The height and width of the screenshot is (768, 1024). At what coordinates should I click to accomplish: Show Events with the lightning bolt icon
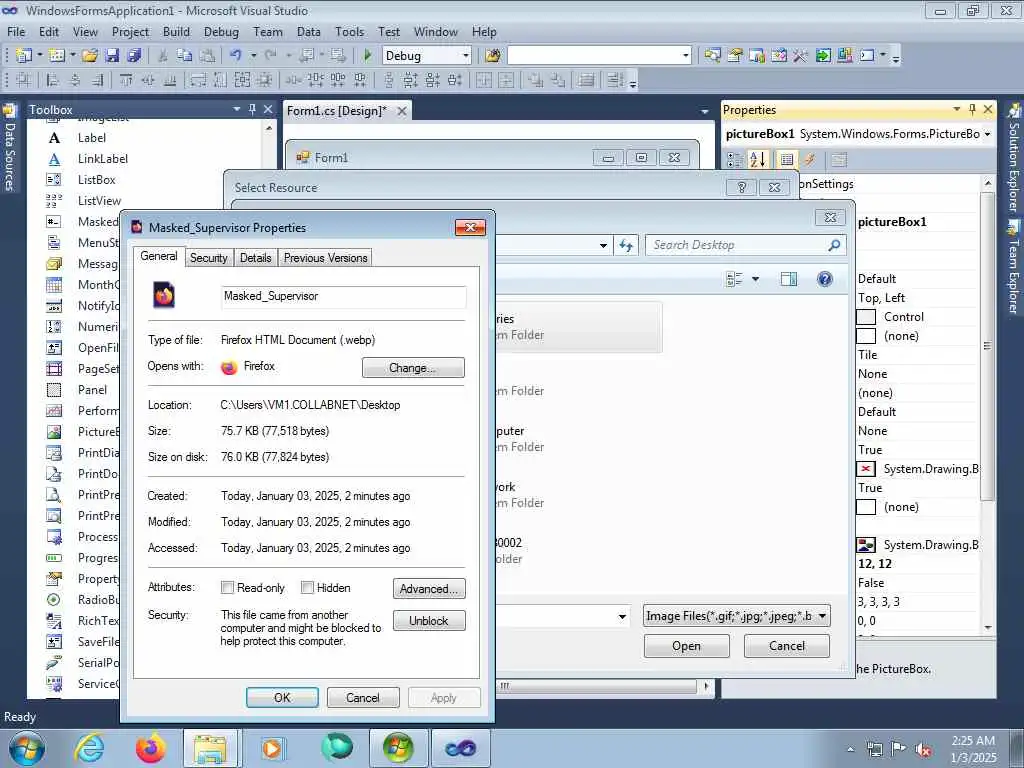tap(809, 159)
